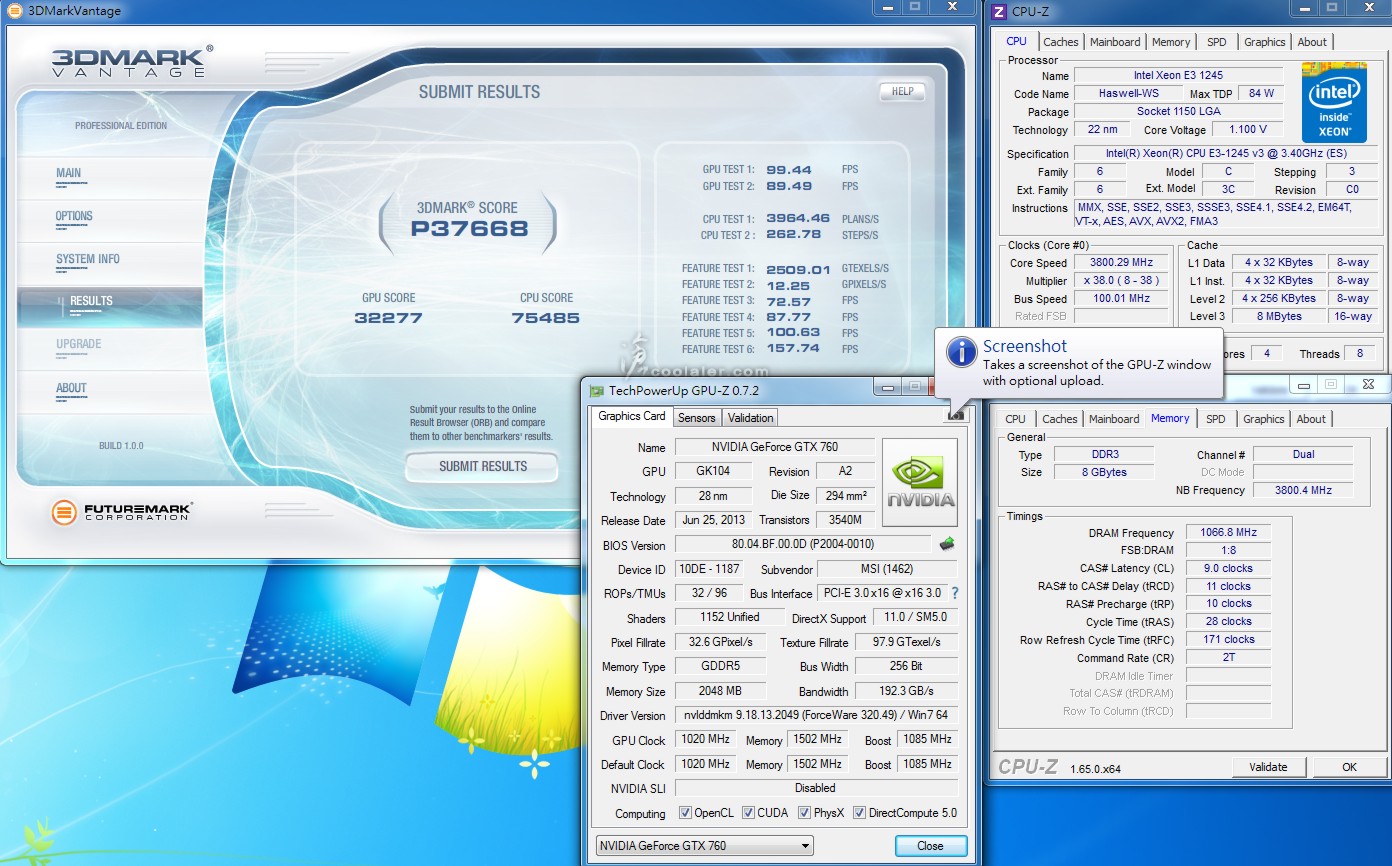1392x866 pixels.
Task: Click the CAS# Latency value 9.0 clocks
Action: point(1228,568)
